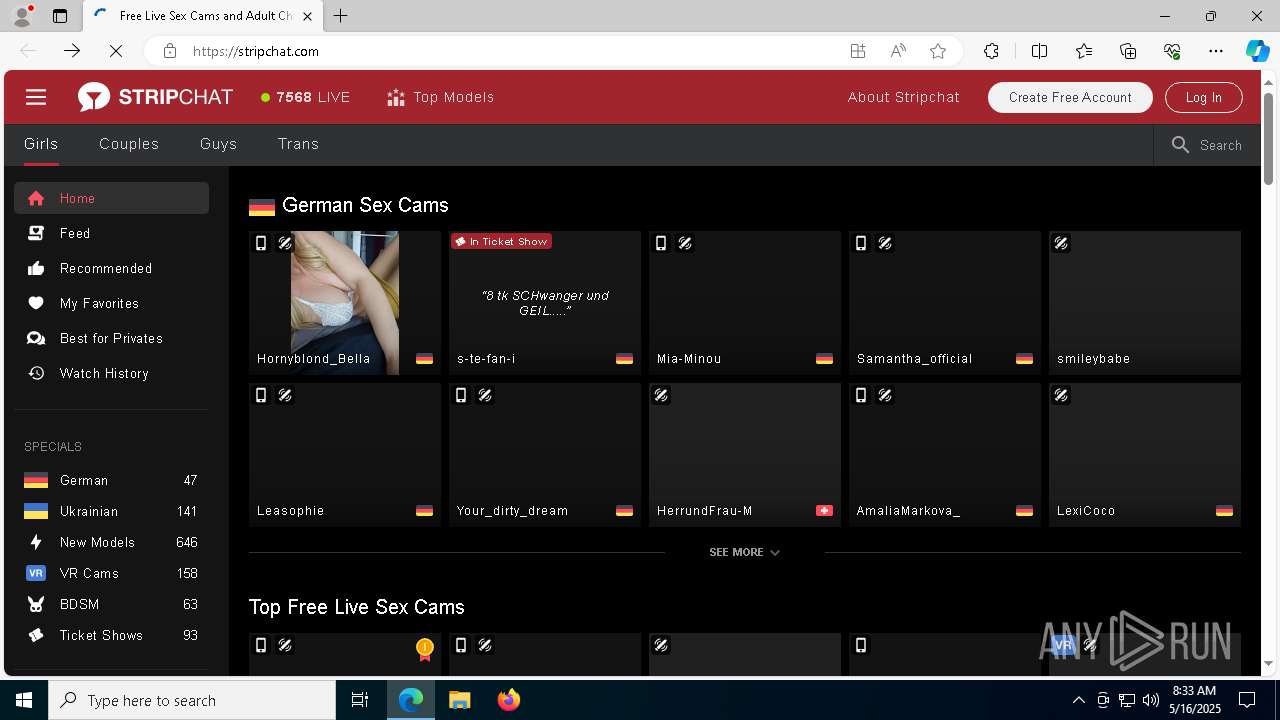Click the browser Forward arrow

[x=72, y=51]
